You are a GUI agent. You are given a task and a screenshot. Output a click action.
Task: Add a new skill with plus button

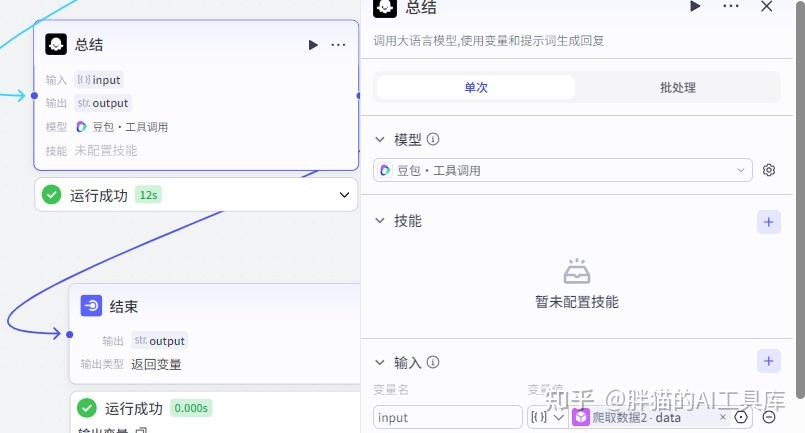769,222
